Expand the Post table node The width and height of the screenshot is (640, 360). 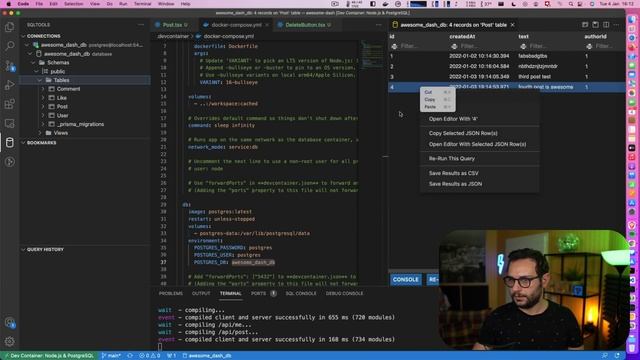coord(43,107)
